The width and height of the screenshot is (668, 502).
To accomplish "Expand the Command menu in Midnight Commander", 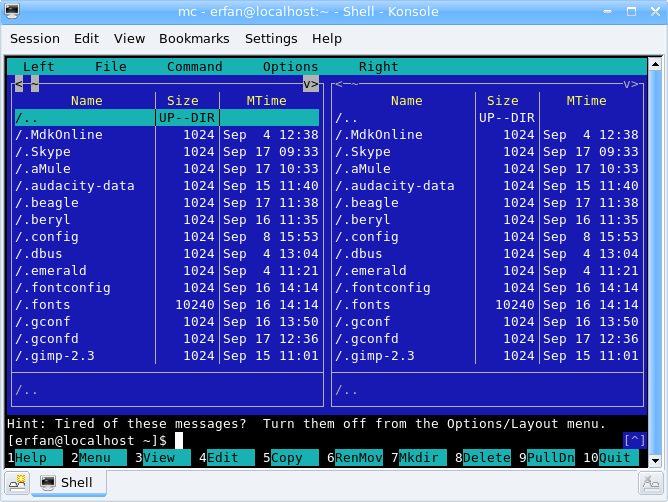I will [194, 67].
